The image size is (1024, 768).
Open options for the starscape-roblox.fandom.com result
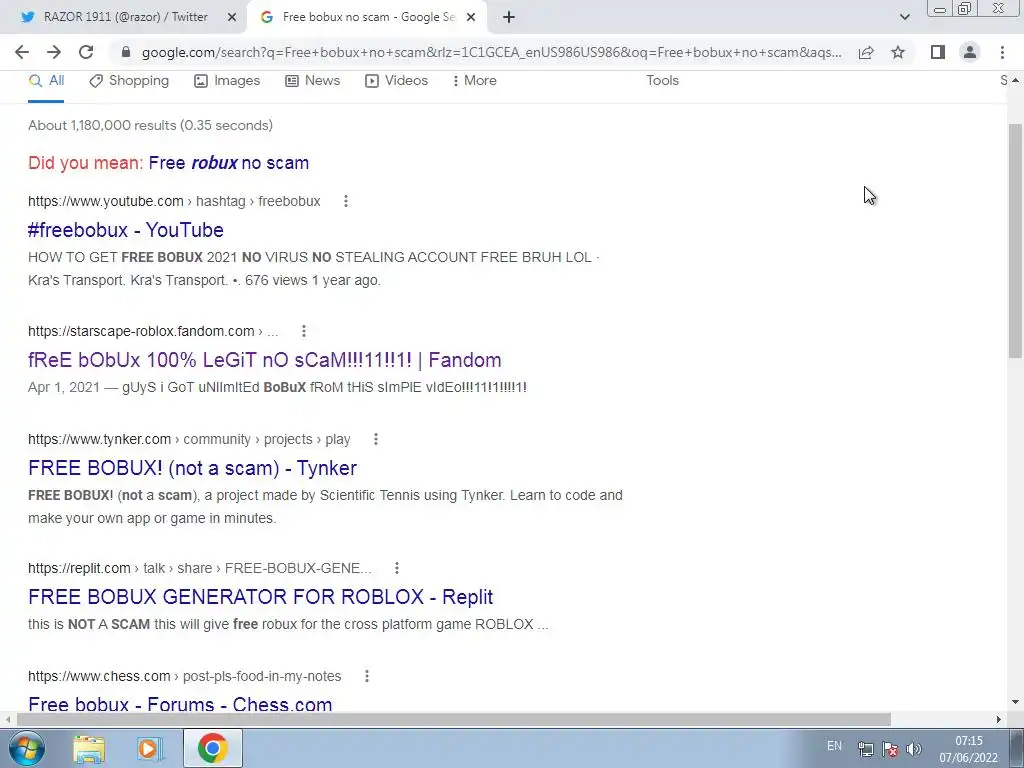click(x=304, y=332)
